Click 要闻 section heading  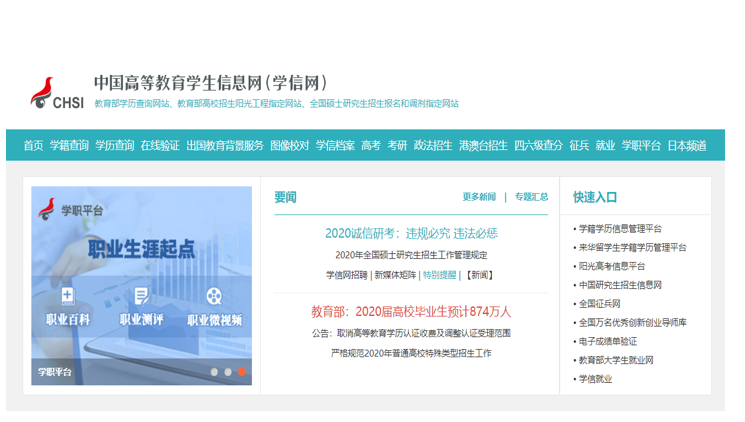click(x=286, y=197)
